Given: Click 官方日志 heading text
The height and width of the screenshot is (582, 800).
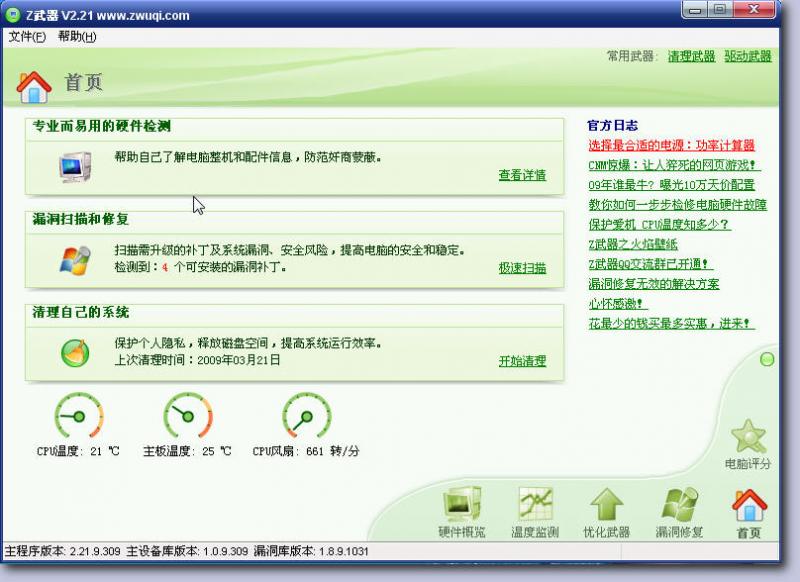Looking at the screenshot, I should pyautogui.click(x=612, y=125).
